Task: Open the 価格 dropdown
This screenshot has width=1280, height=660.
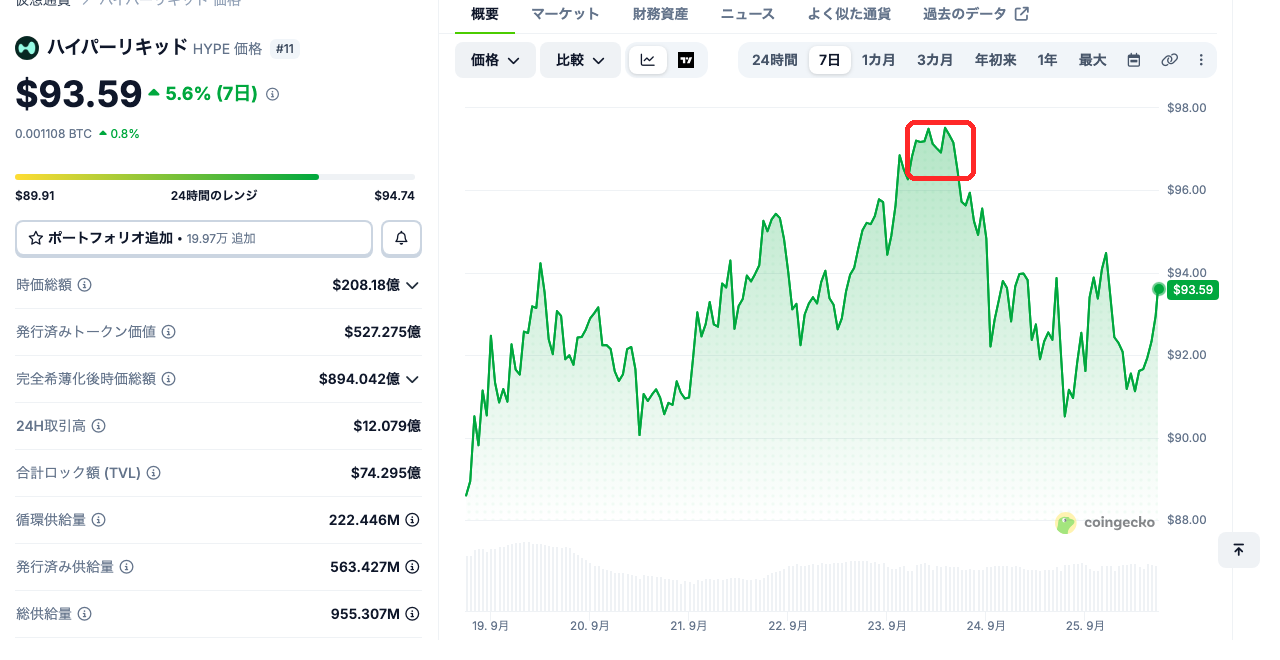Action: (495, 60)
